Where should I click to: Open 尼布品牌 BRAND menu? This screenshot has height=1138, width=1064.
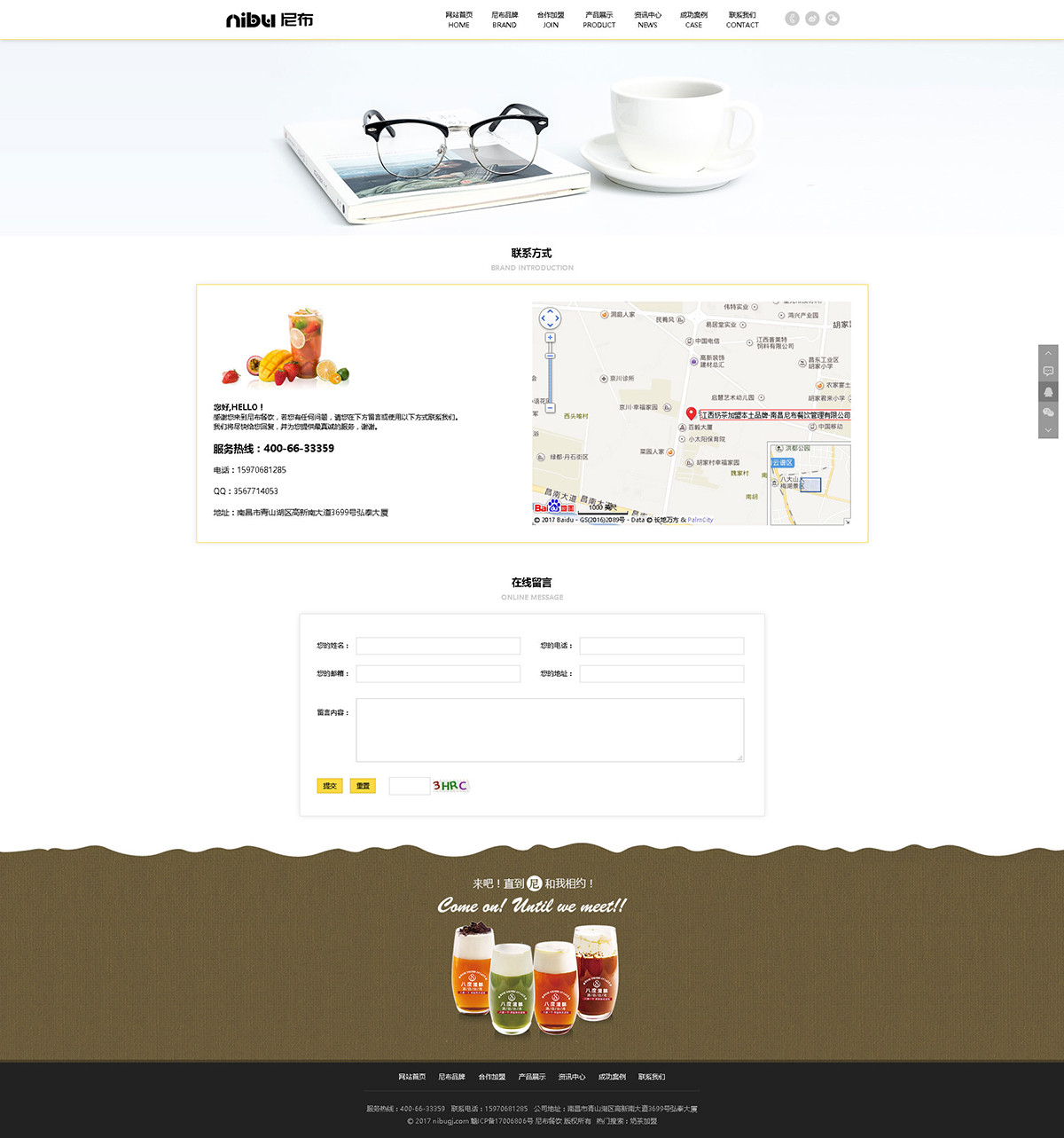(505, 20)
